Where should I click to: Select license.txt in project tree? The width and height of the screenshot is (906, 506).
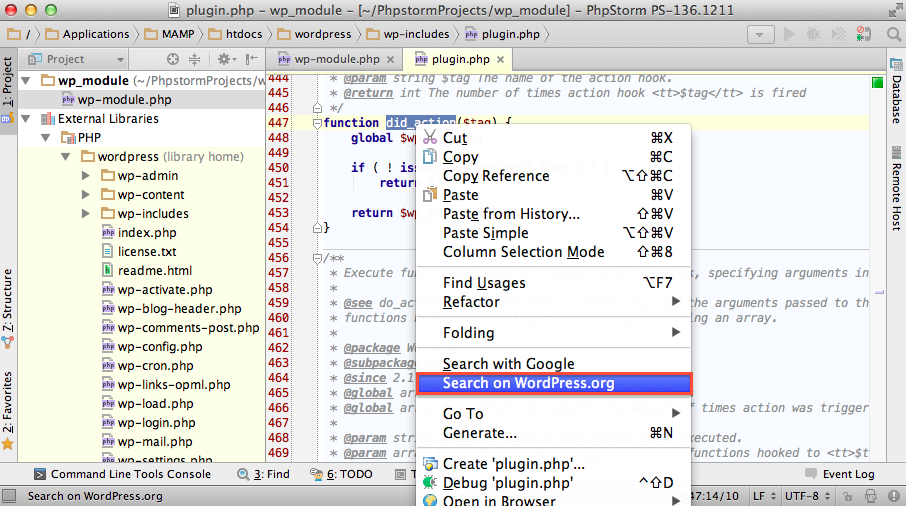(x=147, y=252)
